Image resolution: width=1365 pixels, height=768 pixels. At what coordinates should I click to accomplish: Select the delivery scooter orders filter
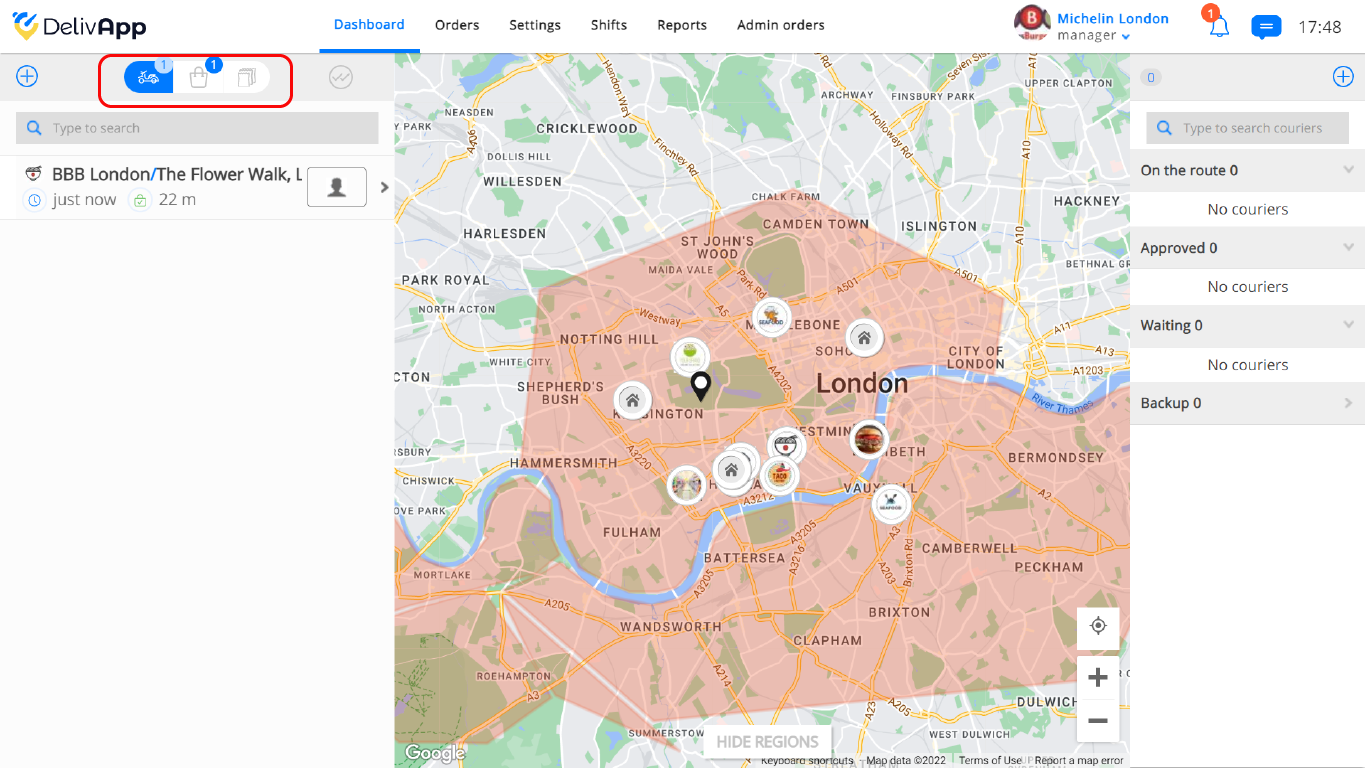(149, 77)
